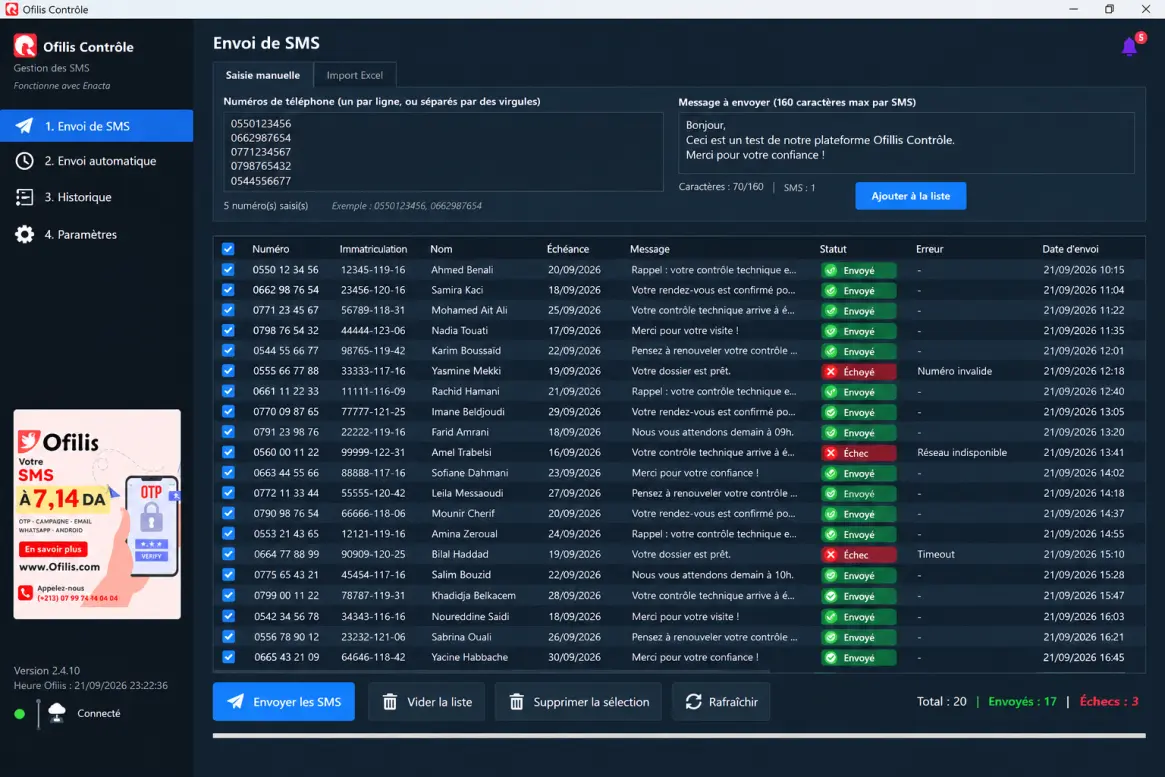Click the gear icon for Paramètres
The image size is (1165, 777).
click(24, 234)
